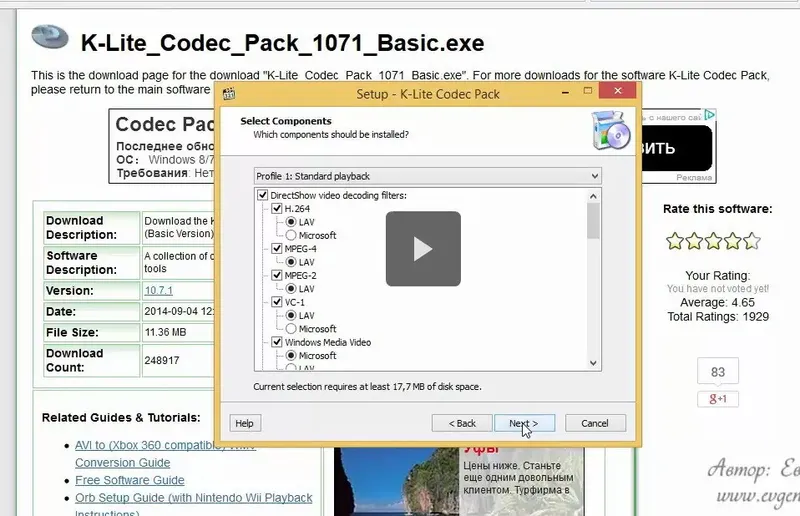This screenshot has height=516, width=800.
Task: Click the Total Ratings: 1929 text
Action: (718, 316)
